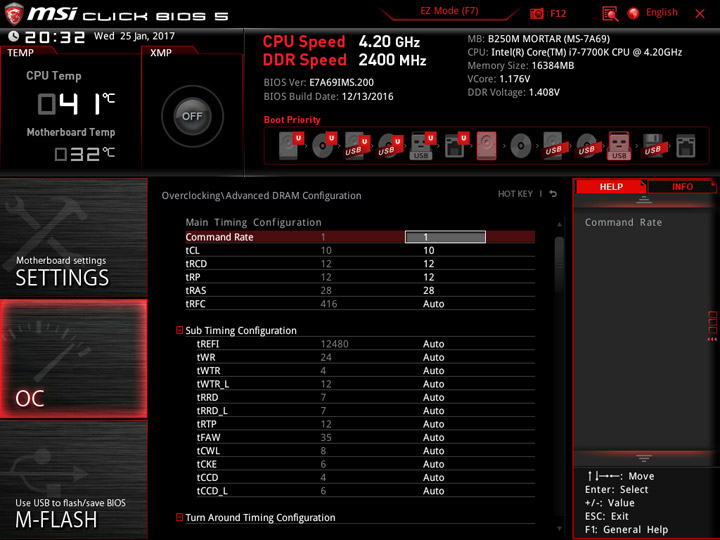Viewport: 720px width, 540px height.
Task: Open the M-FLASH section
Action: tap(73, 480)
